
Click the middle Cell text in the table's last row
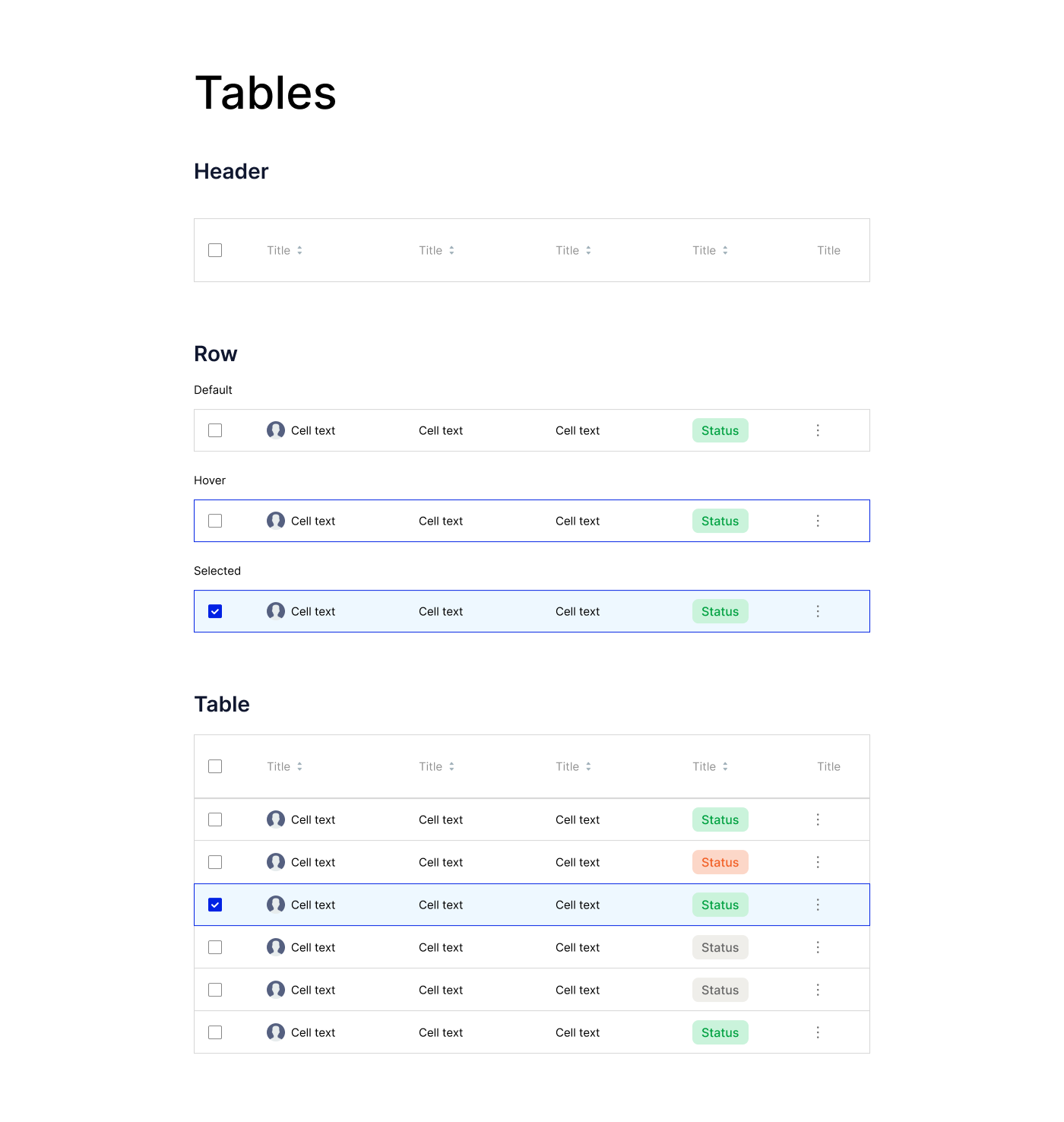click(441, 1032)
